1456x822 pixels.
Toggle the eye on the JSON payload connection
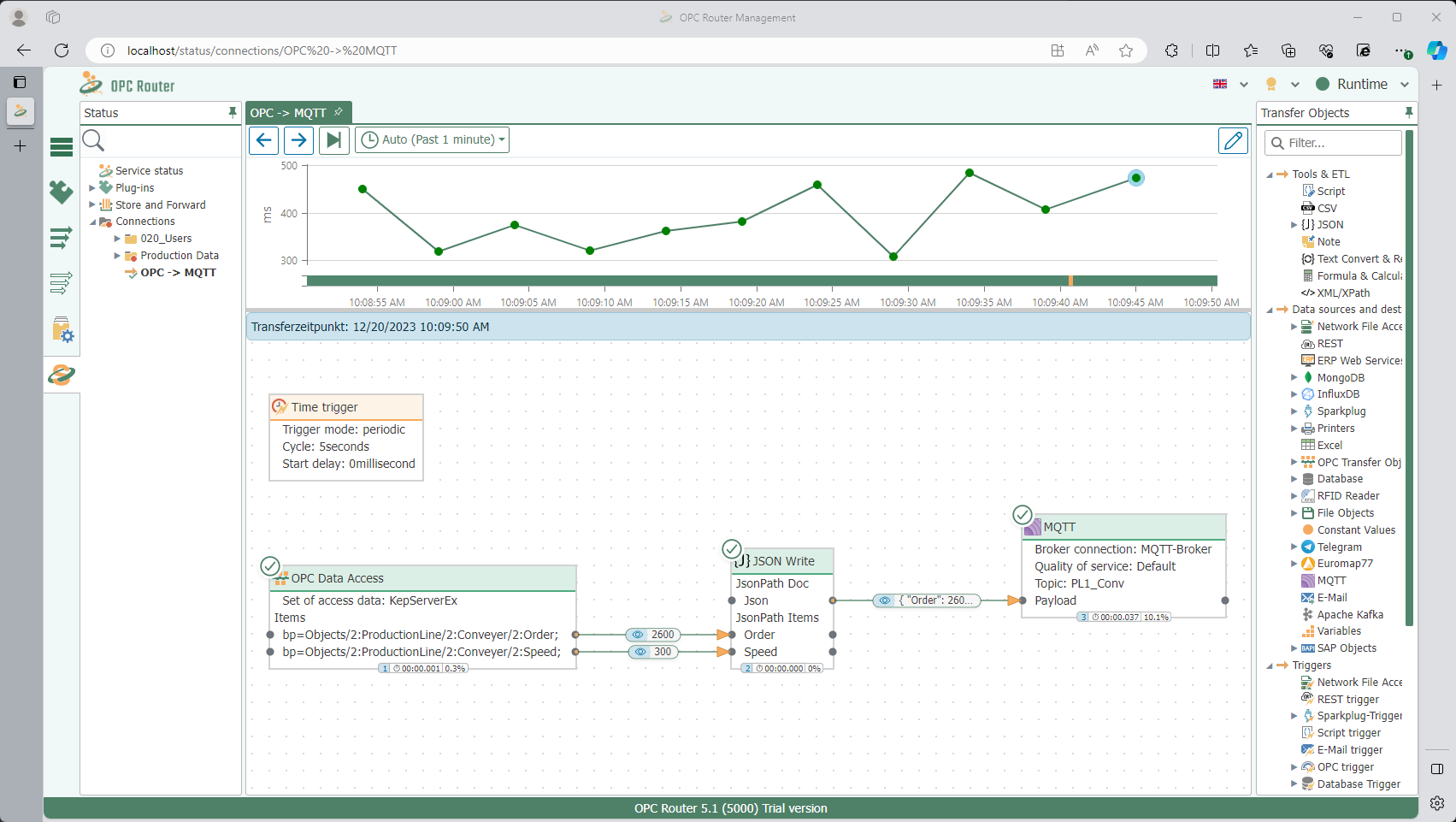pos(885,600)
